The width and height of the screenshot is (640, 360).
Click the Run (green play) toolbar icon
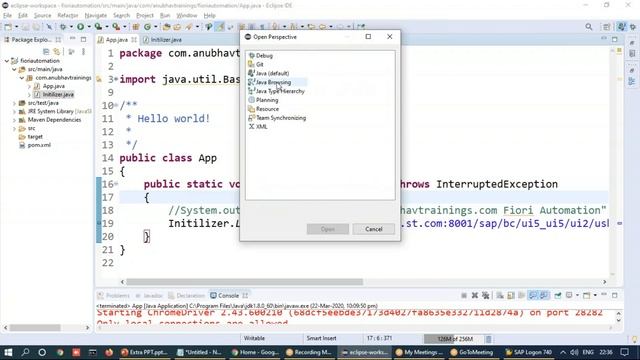(80, 27)
